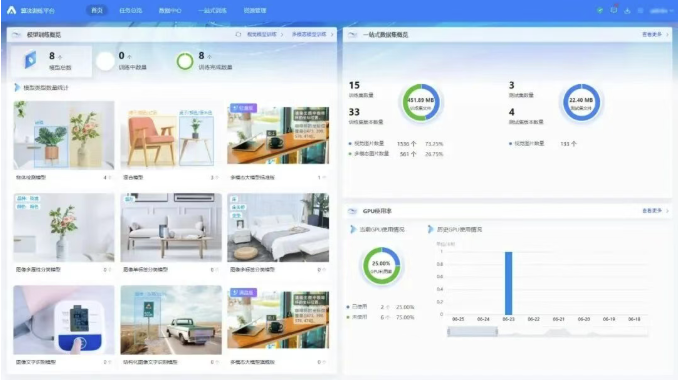Screen dimensions: 679x380
Task: Click the 26.75% multimodal image percentage
Action: point(434,154)
